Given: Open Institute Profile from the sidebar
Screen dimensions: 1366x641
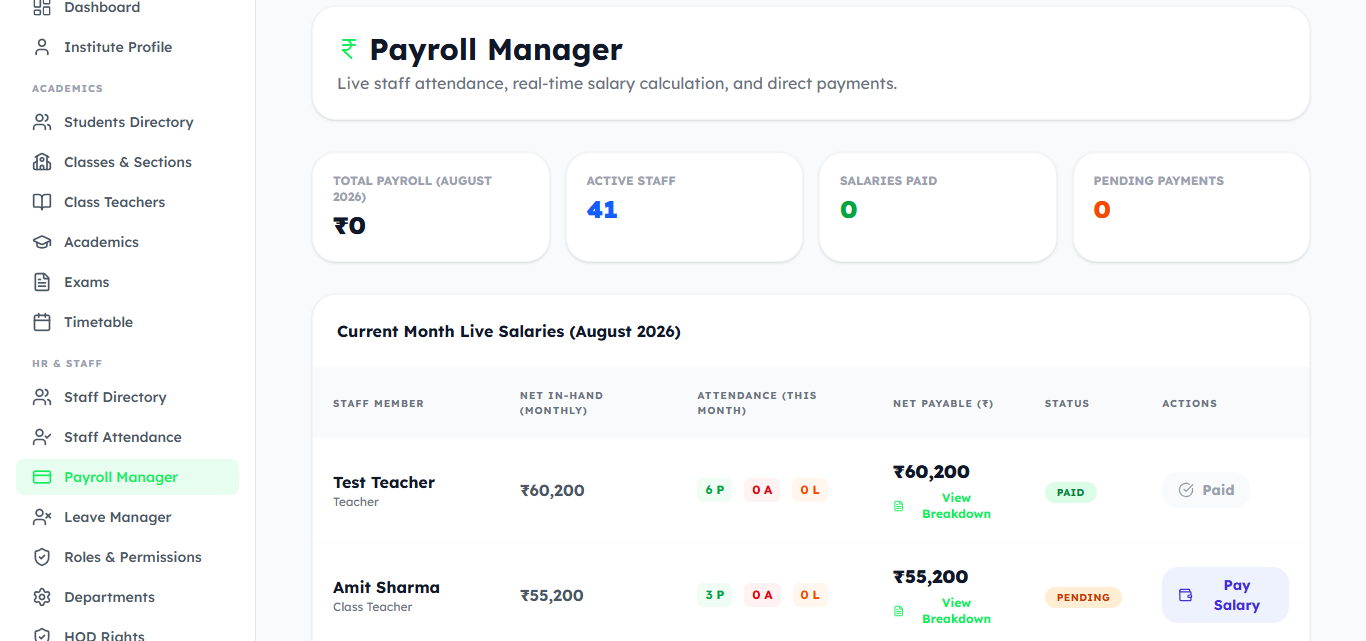Looking at the screenshot, I should tap(127, 47).
